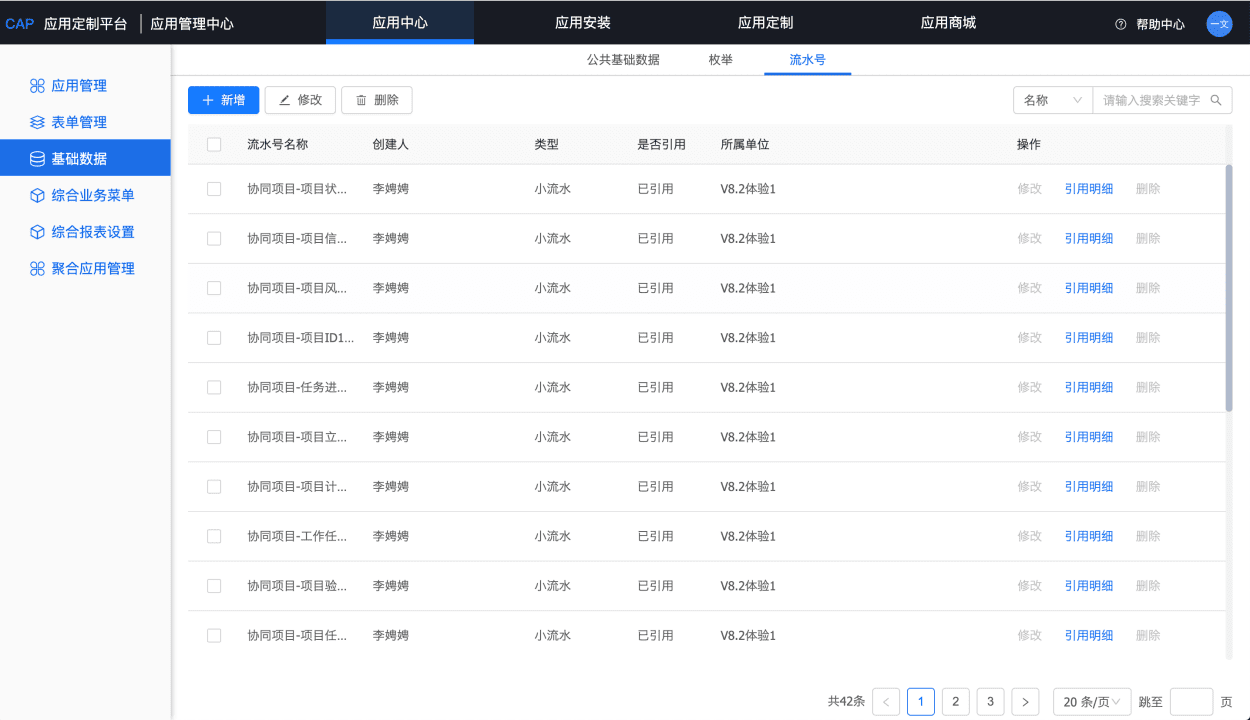Toggle the select-all header checkbox
This screenshot has height=720, width=1250.
coord(214,144)
